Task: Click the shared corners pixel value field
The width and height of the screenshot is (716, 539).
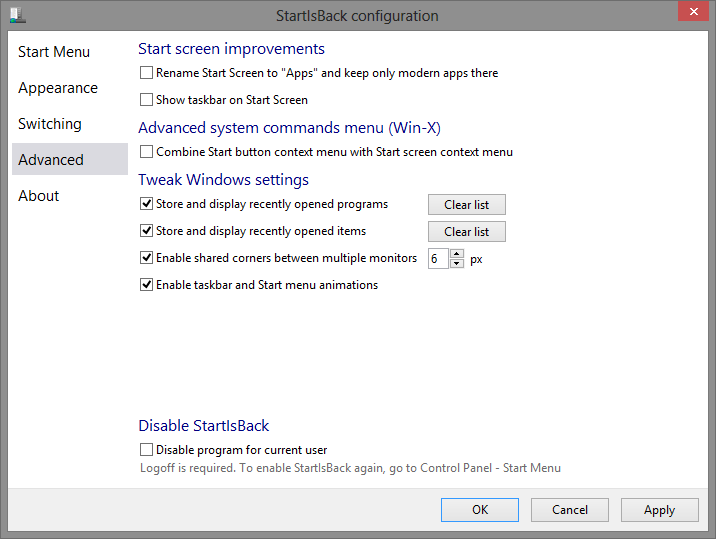Action: pyautogui.click(x=438, y=259)
